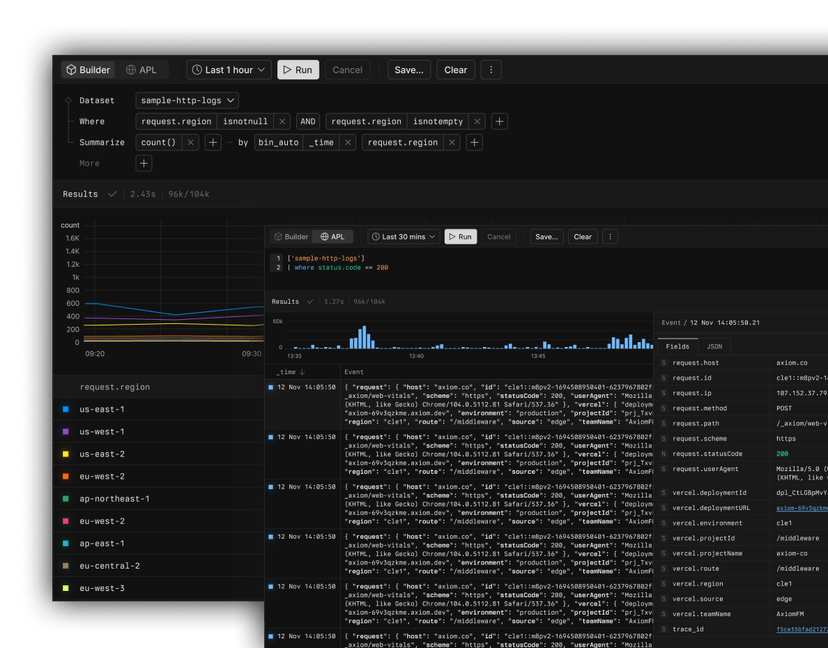Add an aggregation with the Summarize plus icon
The height and width of the screenshot is (648, 828).
tap(212, 142)
